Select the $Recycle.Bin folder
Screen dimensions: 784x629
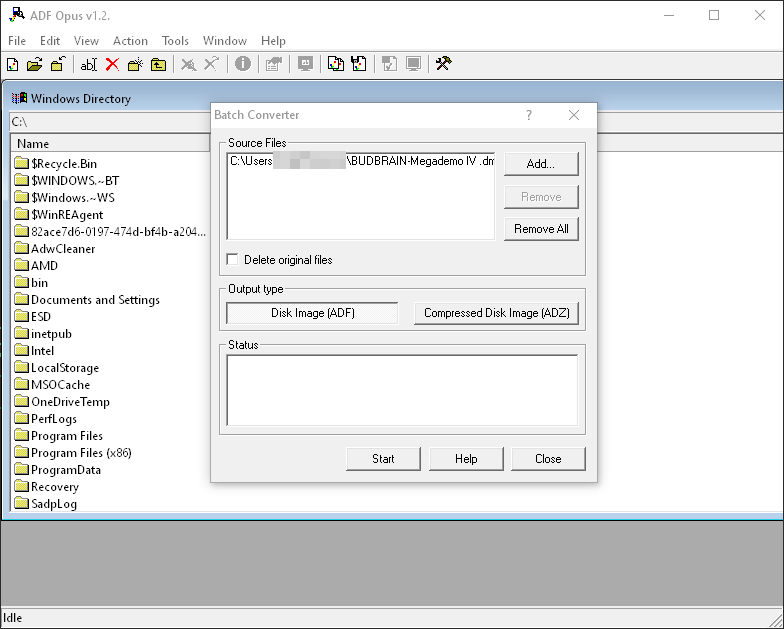click(x=56, y=164)
